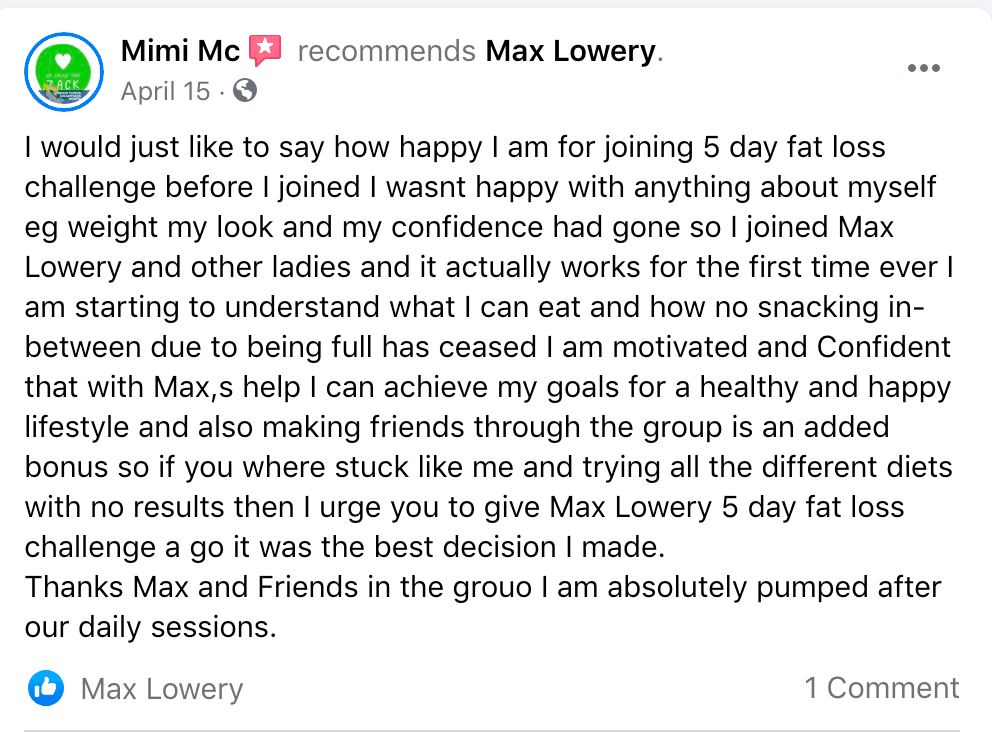This screenshot has height=732, width=992.
Task: Expand the 1 Comment link
Action: coord(881,688)
